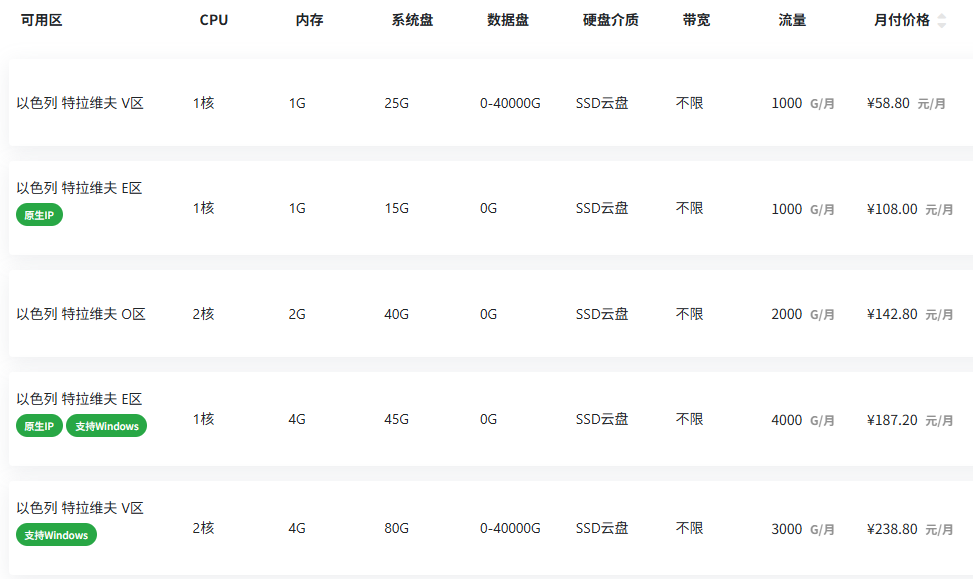
Task: Click the sort arrows beside 月付价格
Action: point(941,21)
